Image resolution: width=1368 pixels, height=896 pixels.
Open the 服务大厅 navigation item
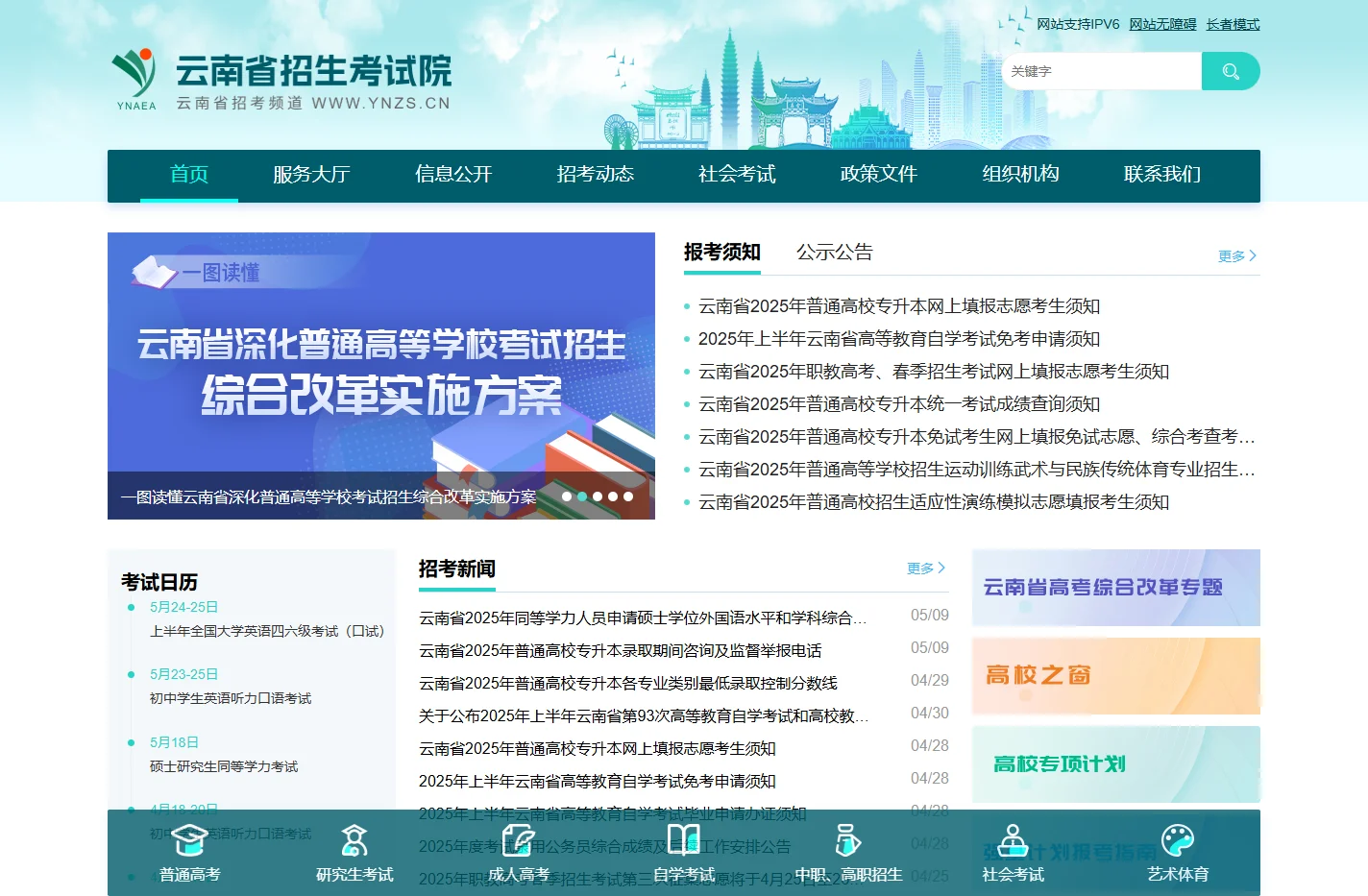[311, 175]
